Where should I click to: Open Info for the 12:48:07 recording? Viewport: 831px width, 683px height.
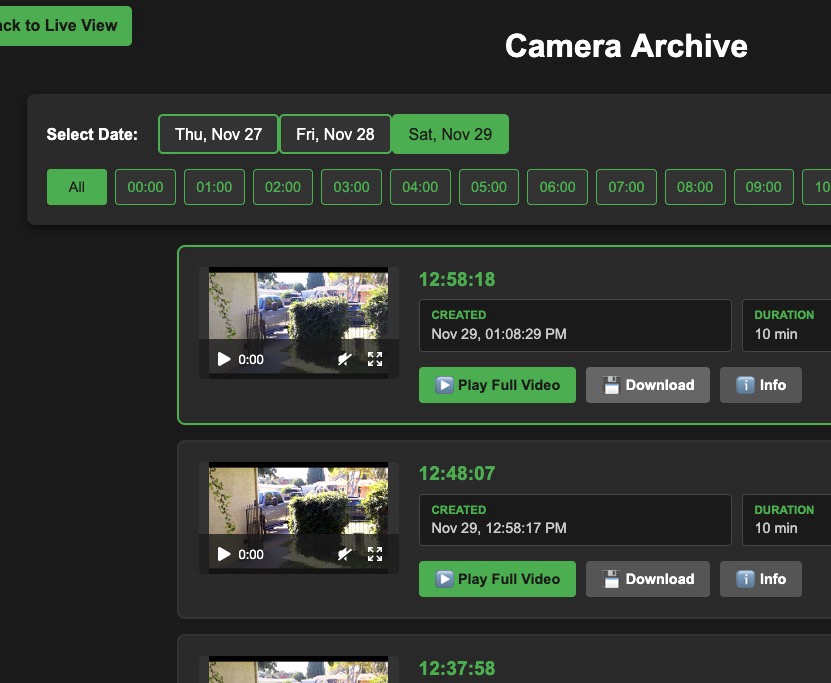point(761,579)
